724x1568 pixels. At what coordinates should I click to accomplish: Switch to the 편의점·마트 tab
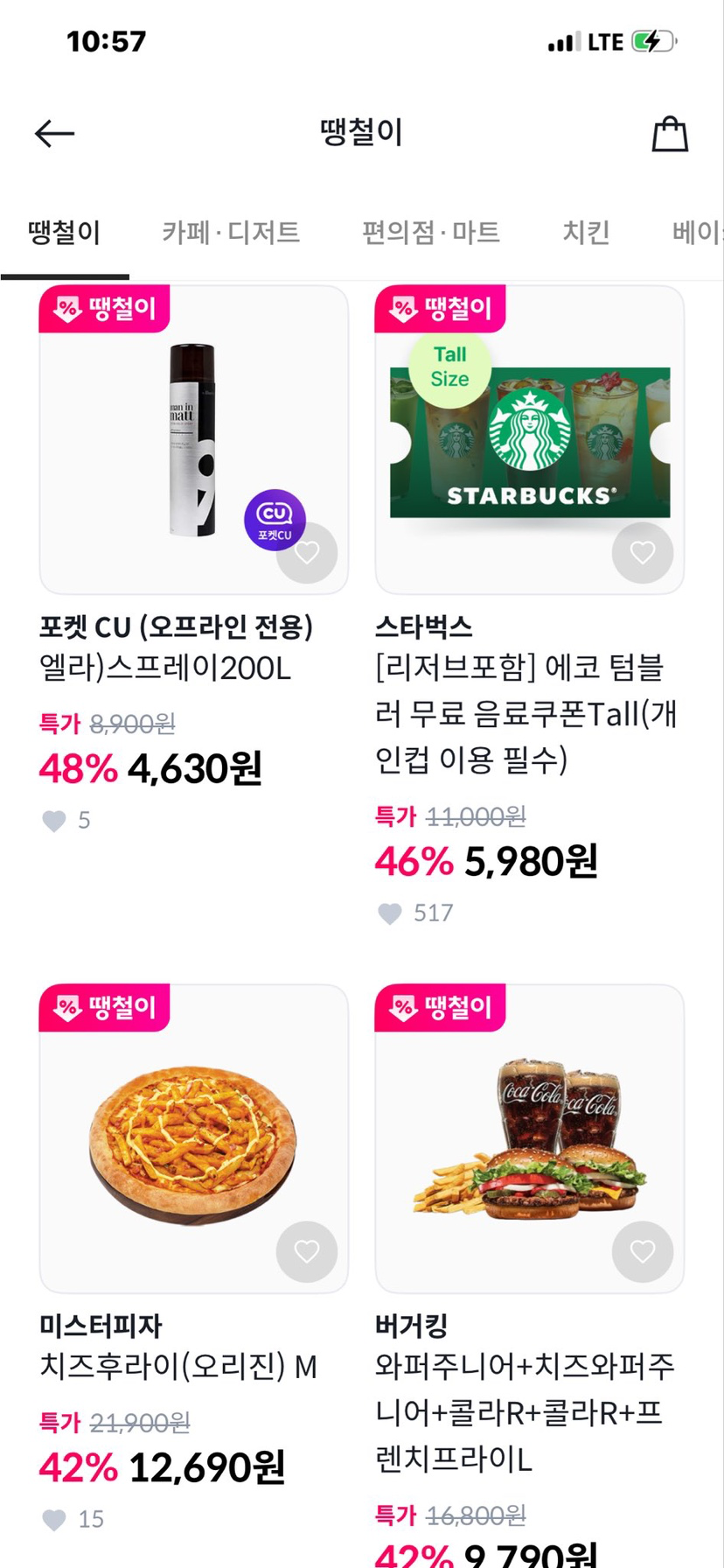click(x=431, y=233)
